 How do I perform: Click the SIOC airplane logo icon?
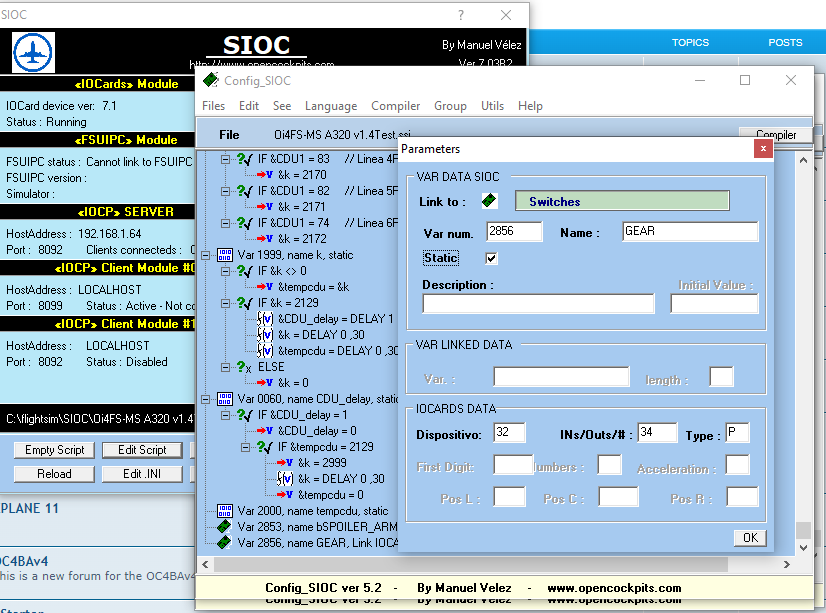33,51
